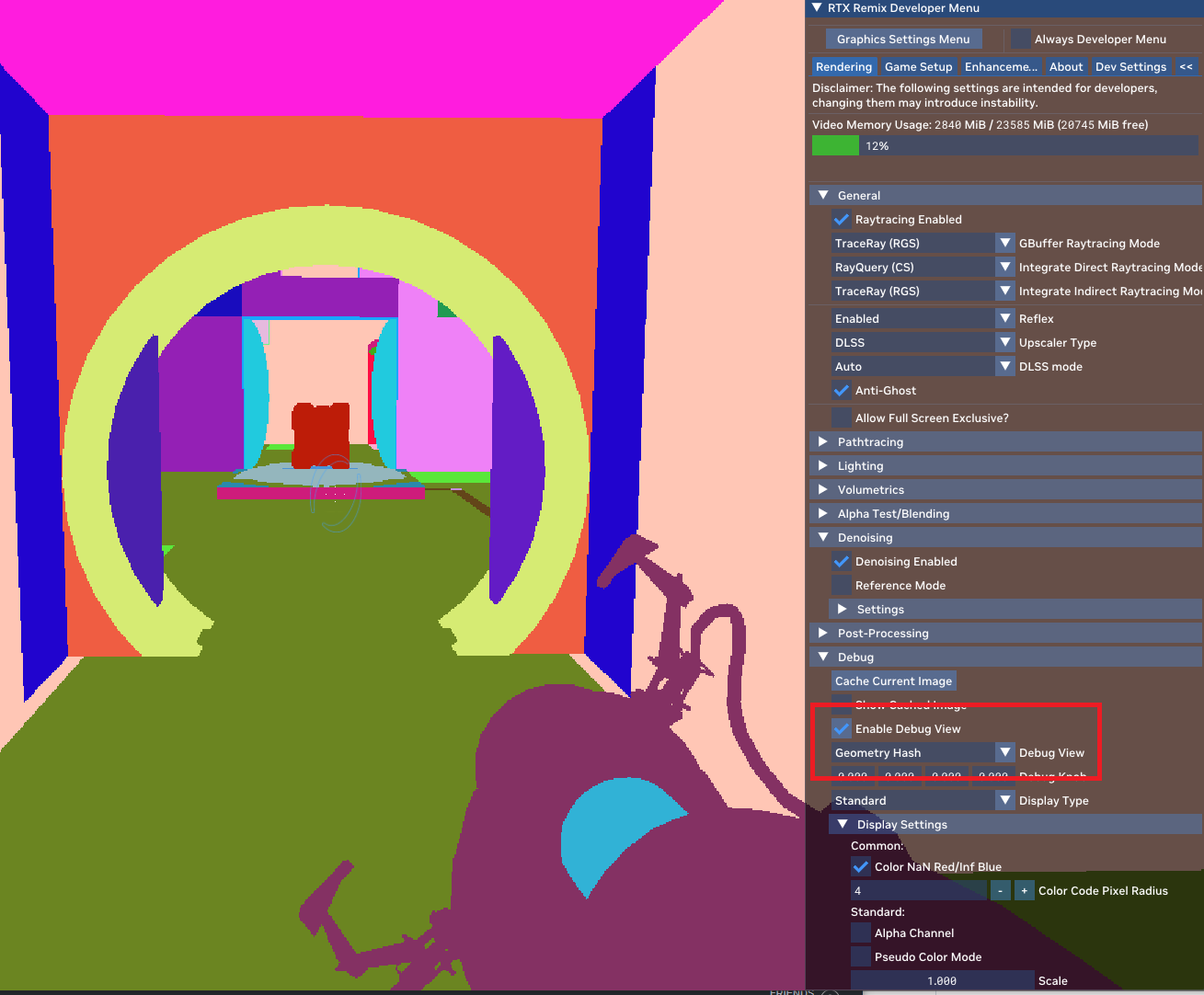Open the Dev Settings tab
The image size is (1204, 995).
tap(1130, 66)
